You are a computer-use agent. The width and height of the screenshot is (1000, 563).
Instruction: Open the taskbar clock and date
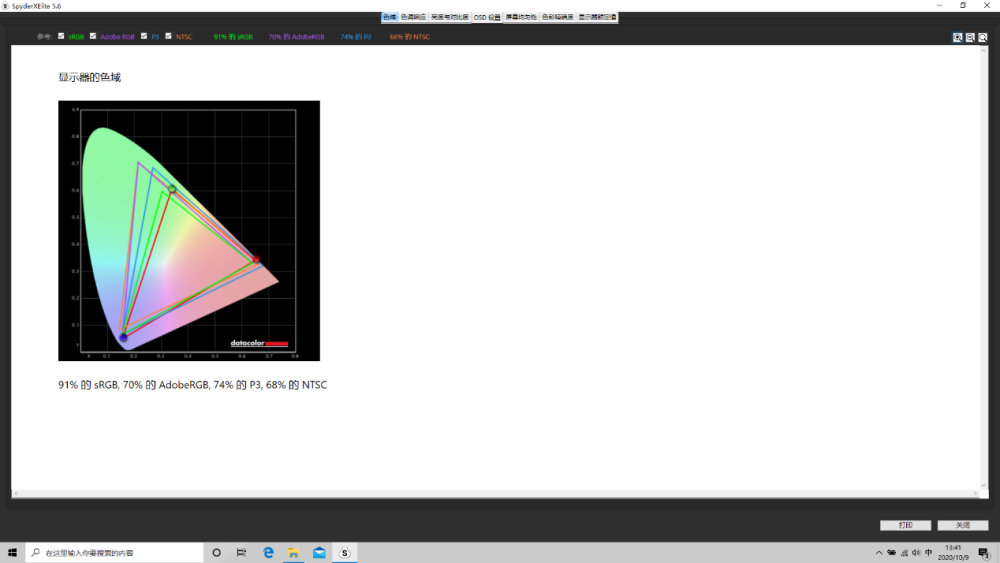(953, 553)
